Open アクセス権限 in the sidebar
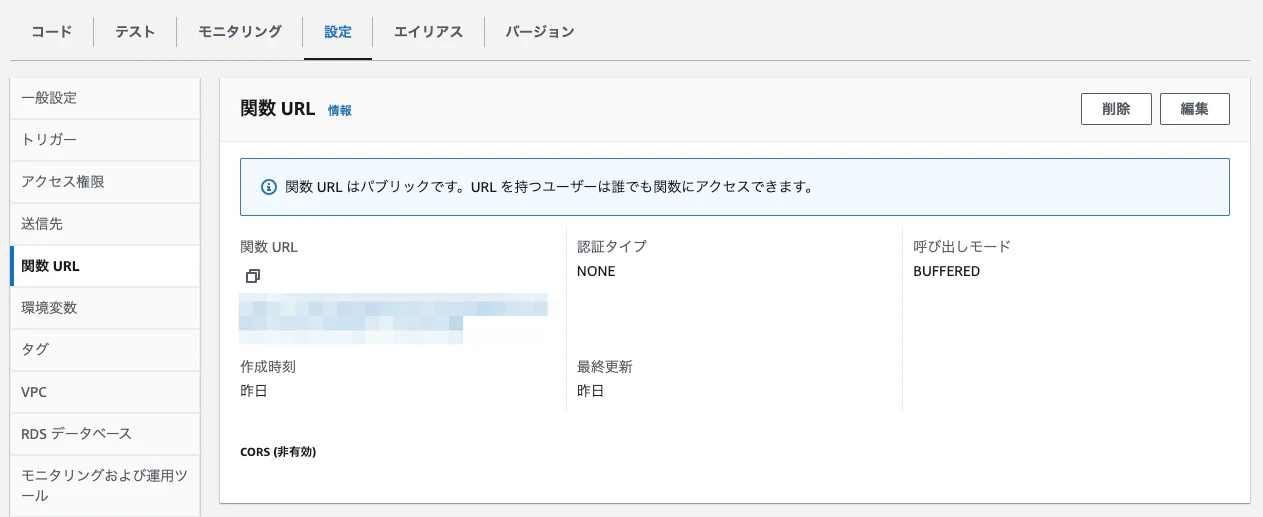This screenshot has height=517, width=1263. click(105, 182)
